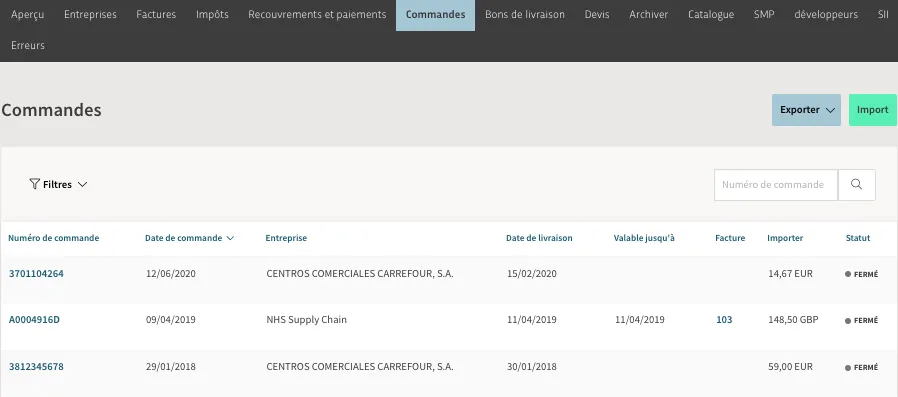This screenshot has height=397, width=898.
Task: Open the Aperçu tab
Action: [27, 14]
